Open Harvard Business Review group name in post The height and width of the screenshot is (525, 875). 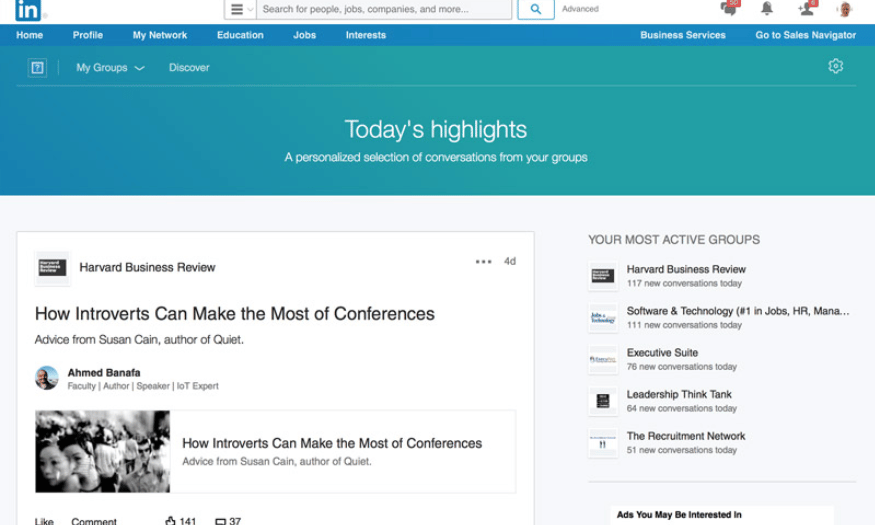point(147,267)
